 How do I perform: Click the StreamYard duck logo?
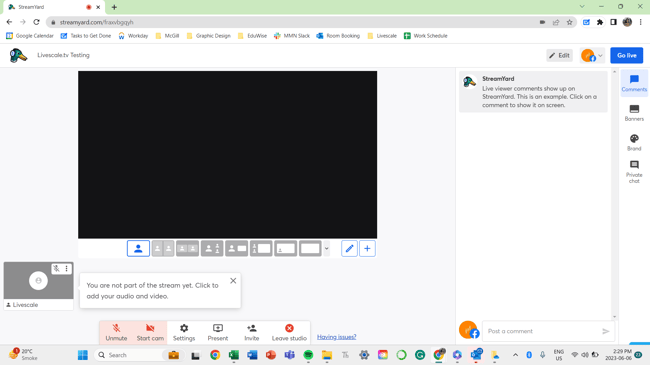(x=18, y=55)
